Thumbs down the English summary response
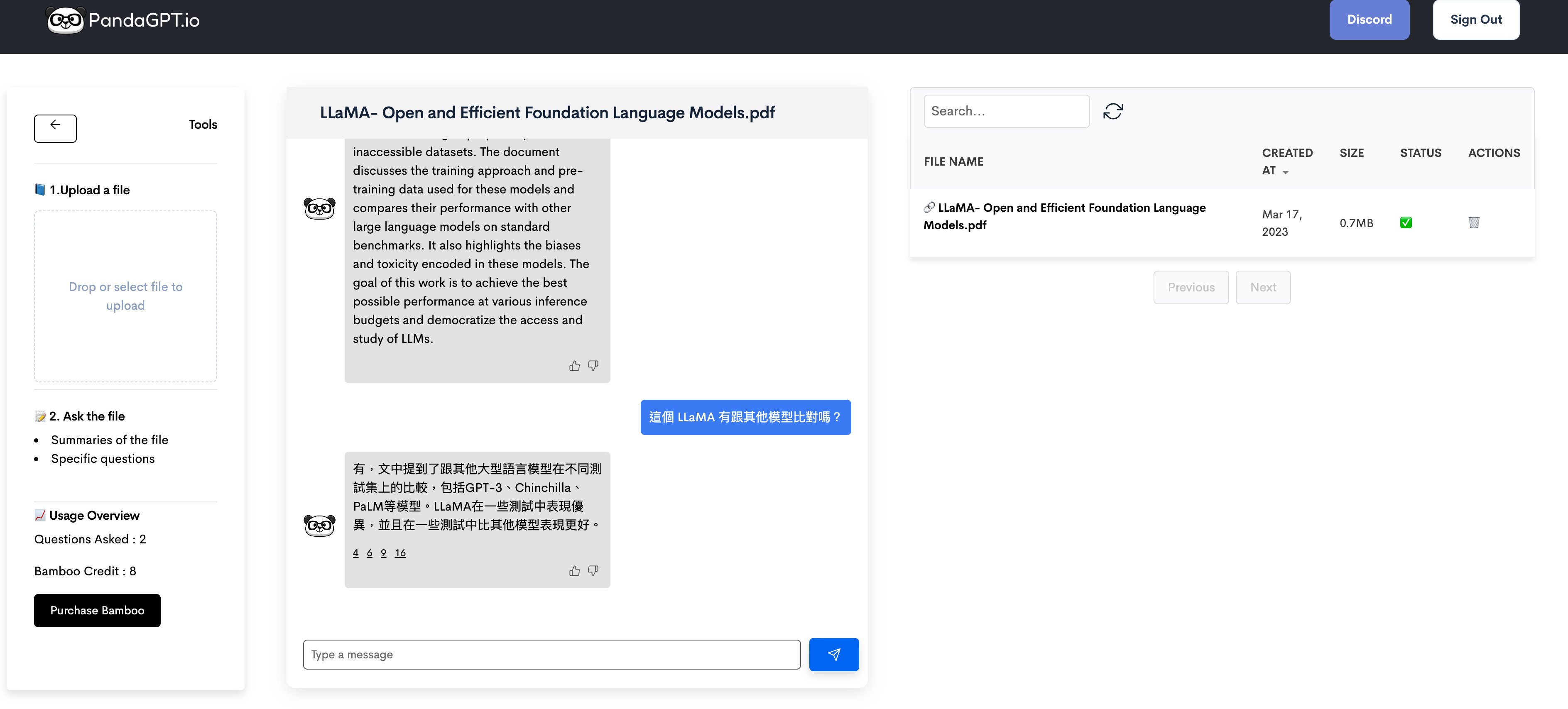The height and width of the screenshot is (709, 1568). (x=593, y=365)
